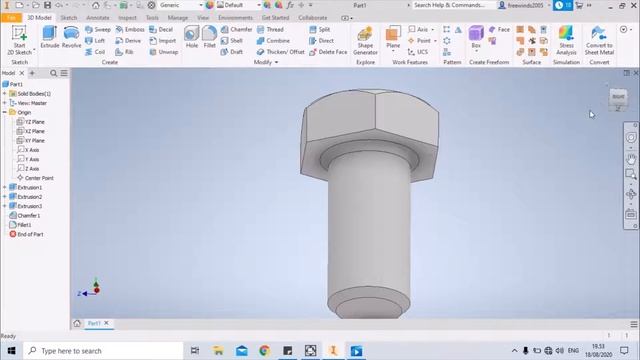Select the Fillet tool
The image size is (640, 360).
(209, 37)
